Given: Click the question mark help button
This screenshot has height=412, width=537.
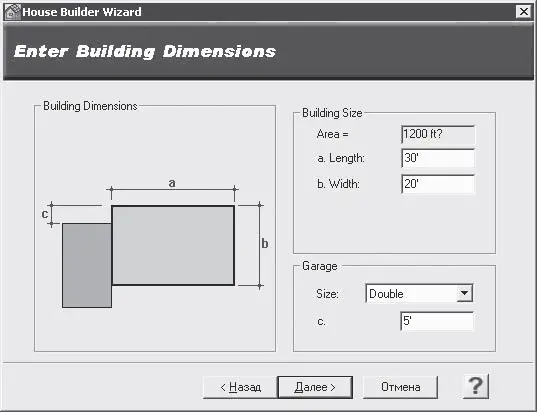Looking at the screenshot, I should [476, 386].
